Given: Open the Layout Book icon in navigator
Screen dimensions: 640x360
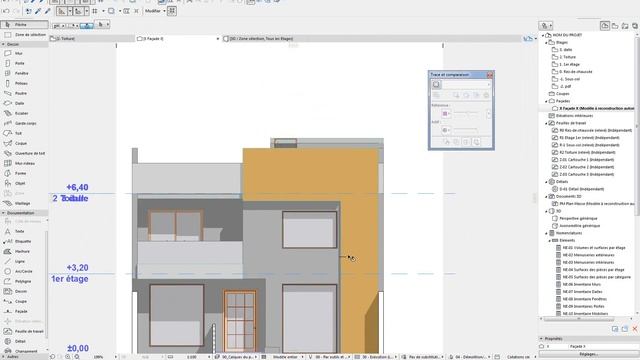Looking at the screenshot, I should pyautogui.click(x=625, y=26).
